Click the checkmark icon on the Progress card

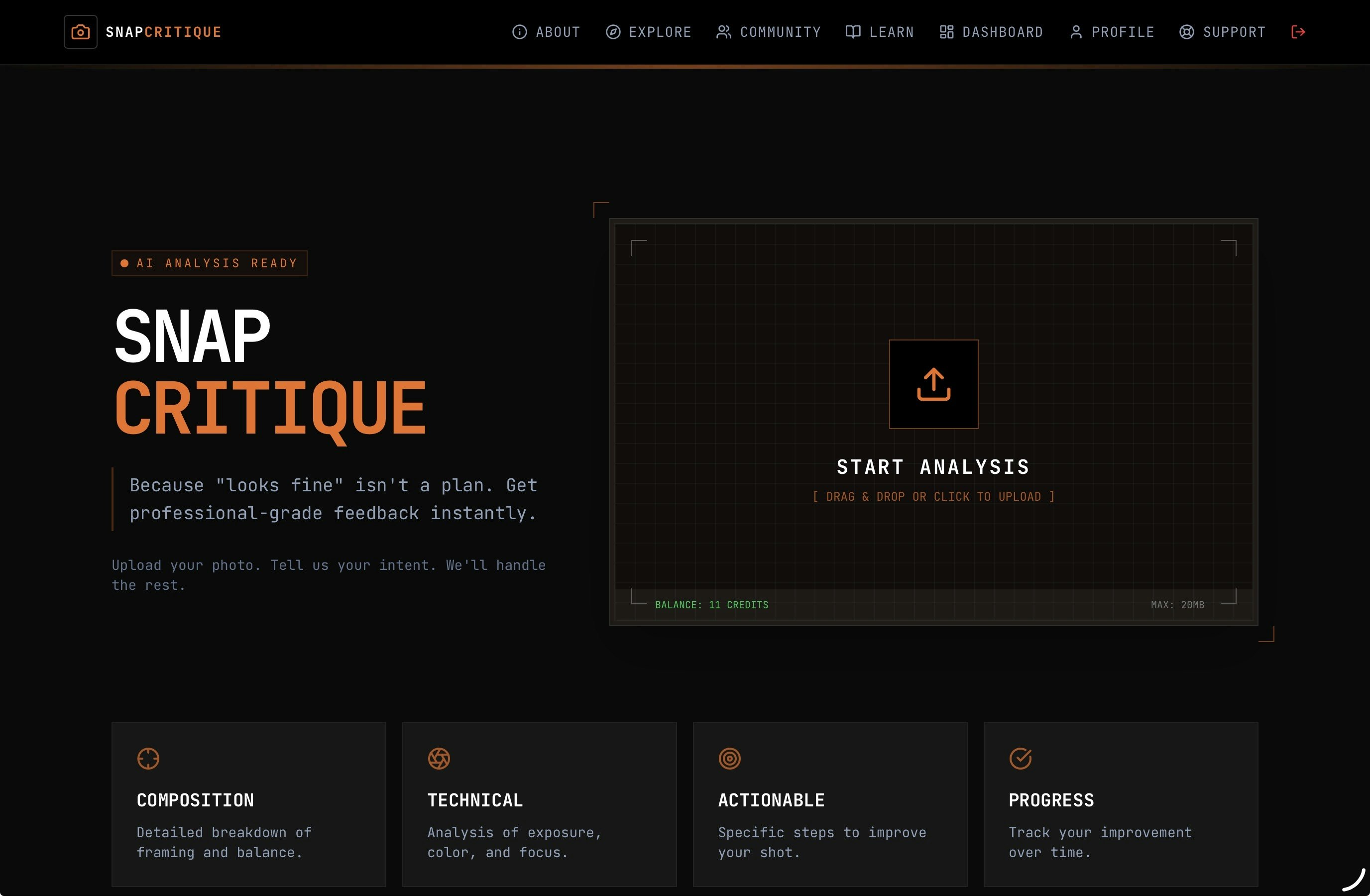(x=1020, y=759)
